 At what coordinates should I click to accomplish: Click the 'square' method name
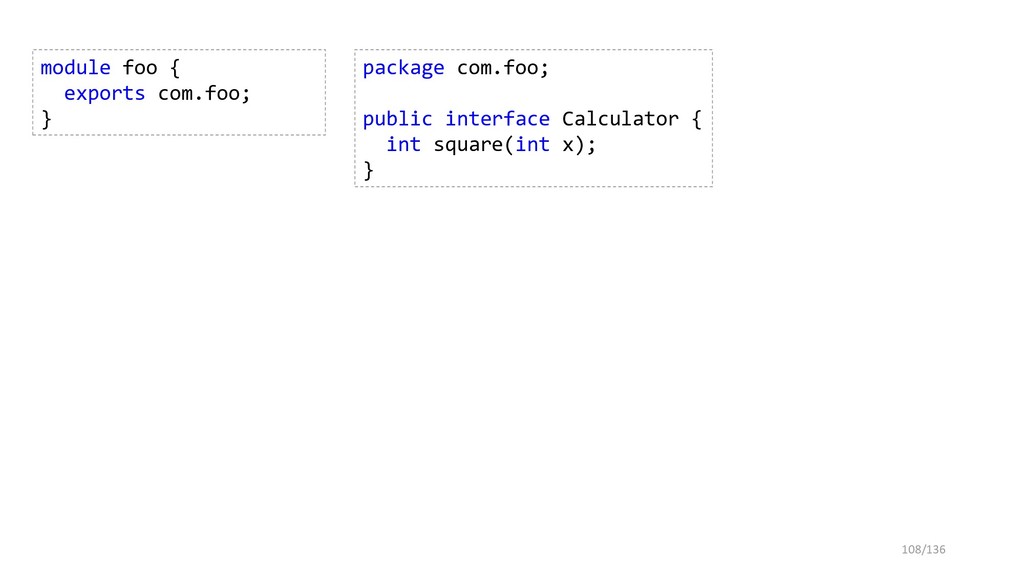(x=468, y=145)
